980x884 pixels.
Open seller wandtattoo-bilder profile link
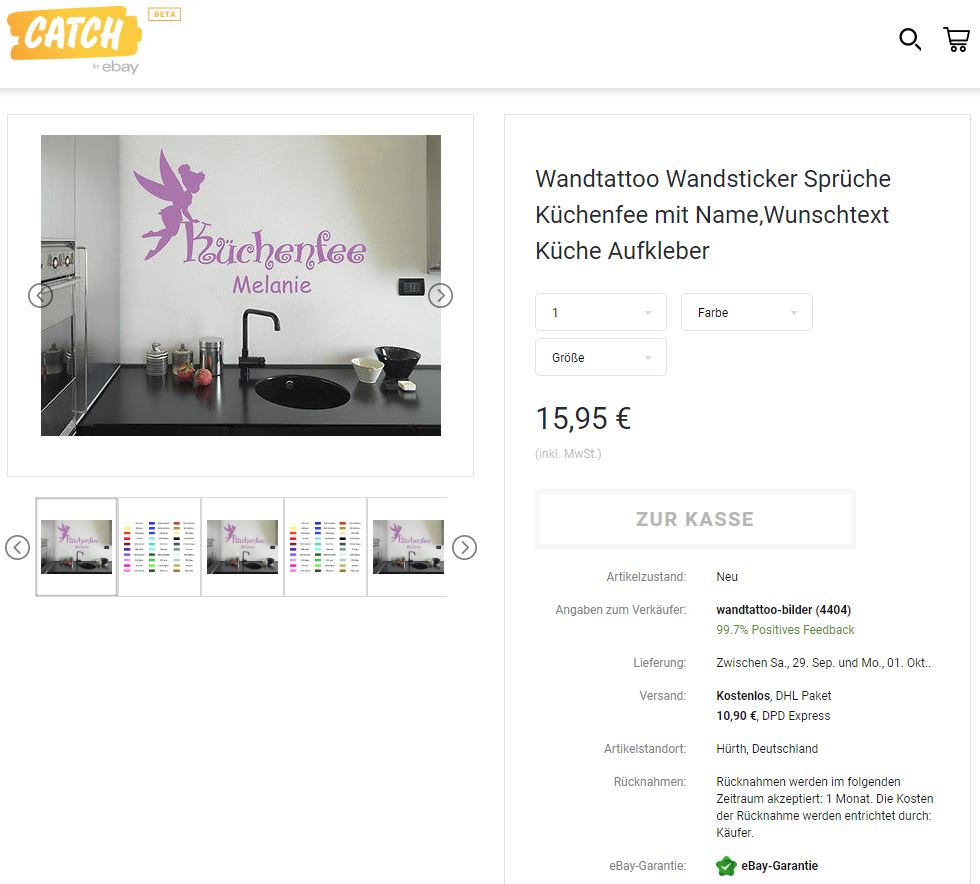(x=784, y=610)
